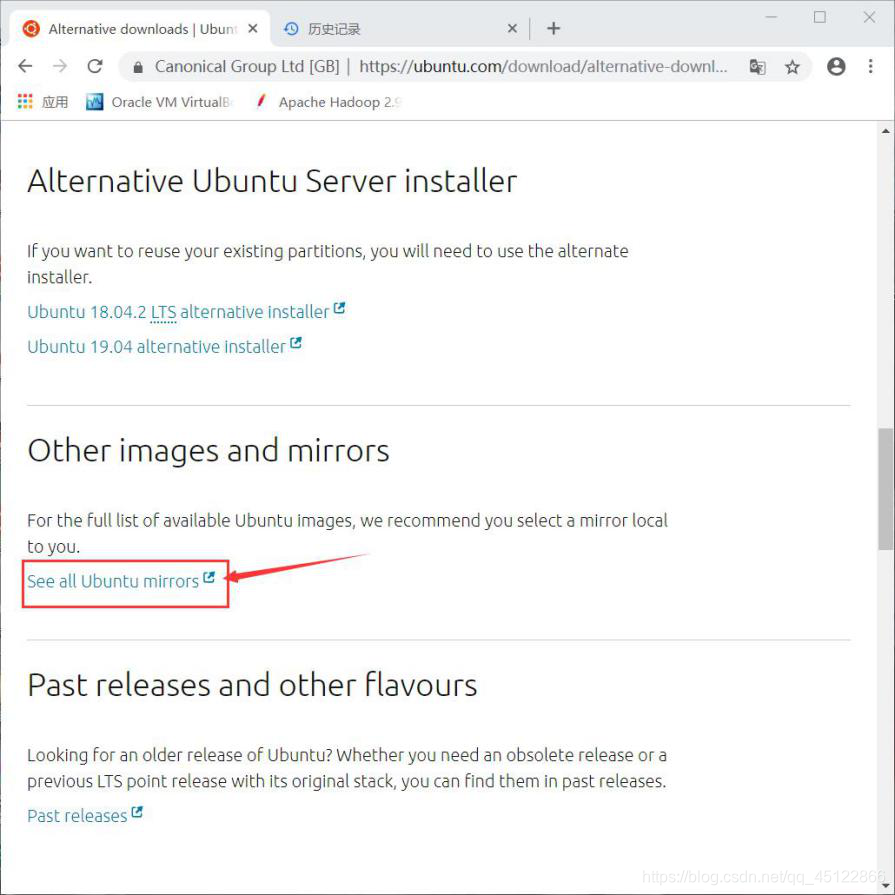Image resolution: width=895 pixels, height=895 pixels.
Task: Close the 历史记录 tab
Action: coord(513,29)
